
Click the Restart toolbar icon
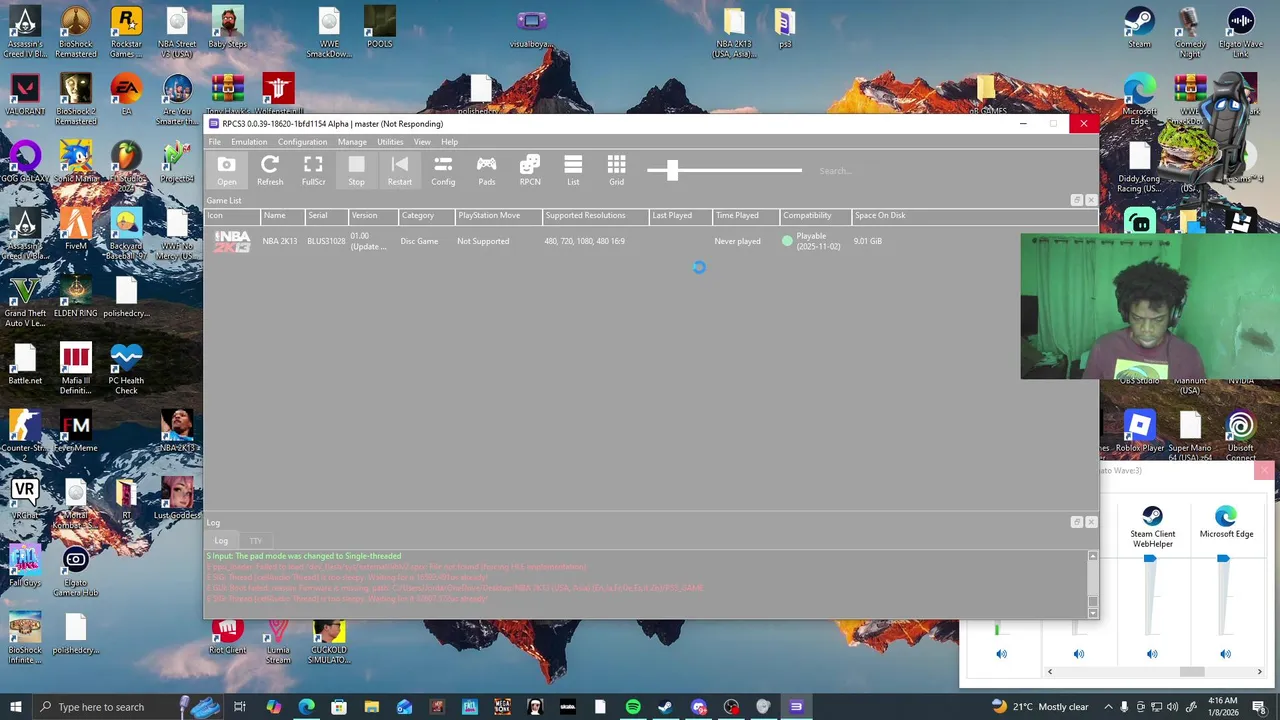click(x=400, y=170)
